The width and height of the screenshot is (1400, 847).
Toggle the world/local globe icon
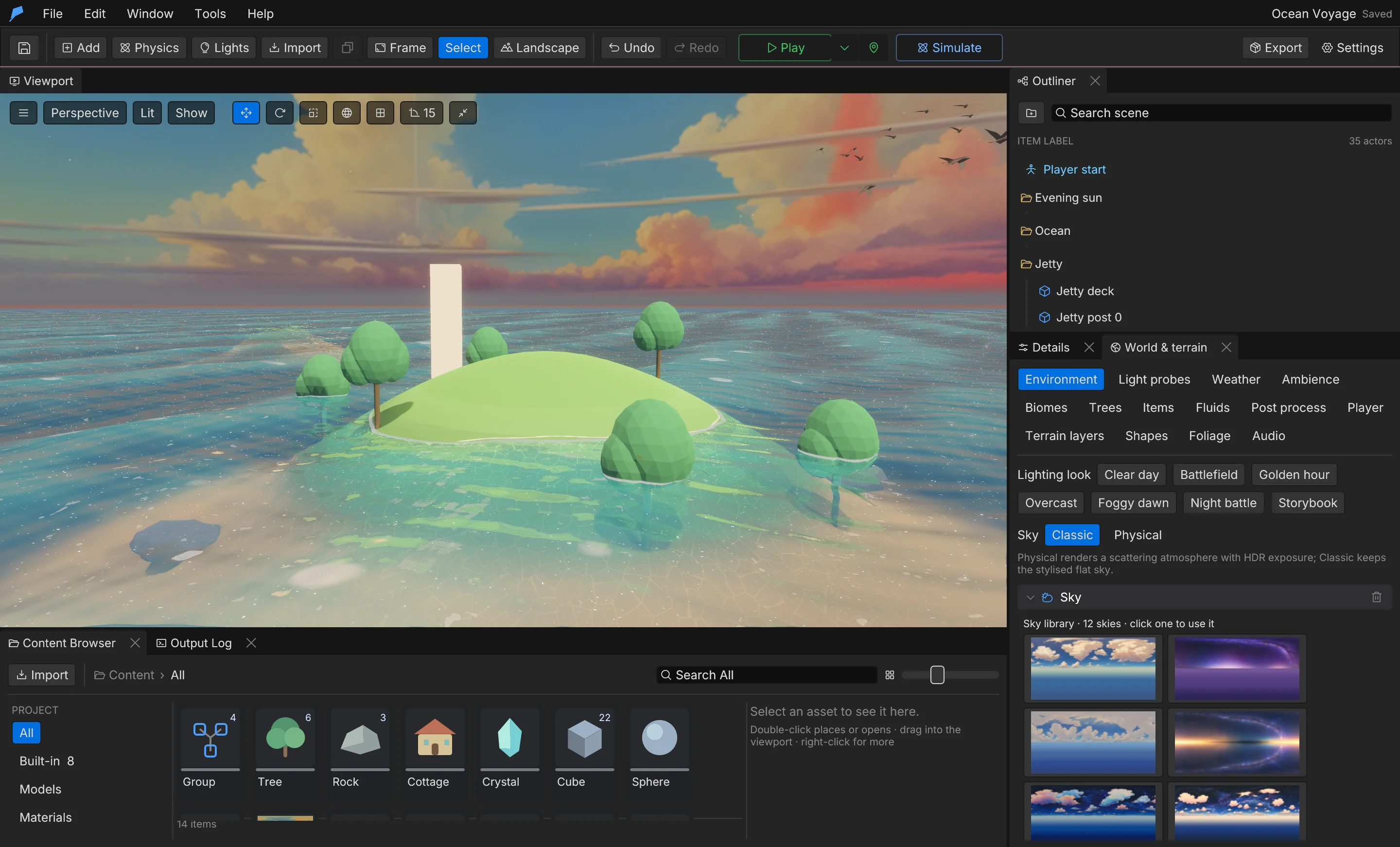347,112
